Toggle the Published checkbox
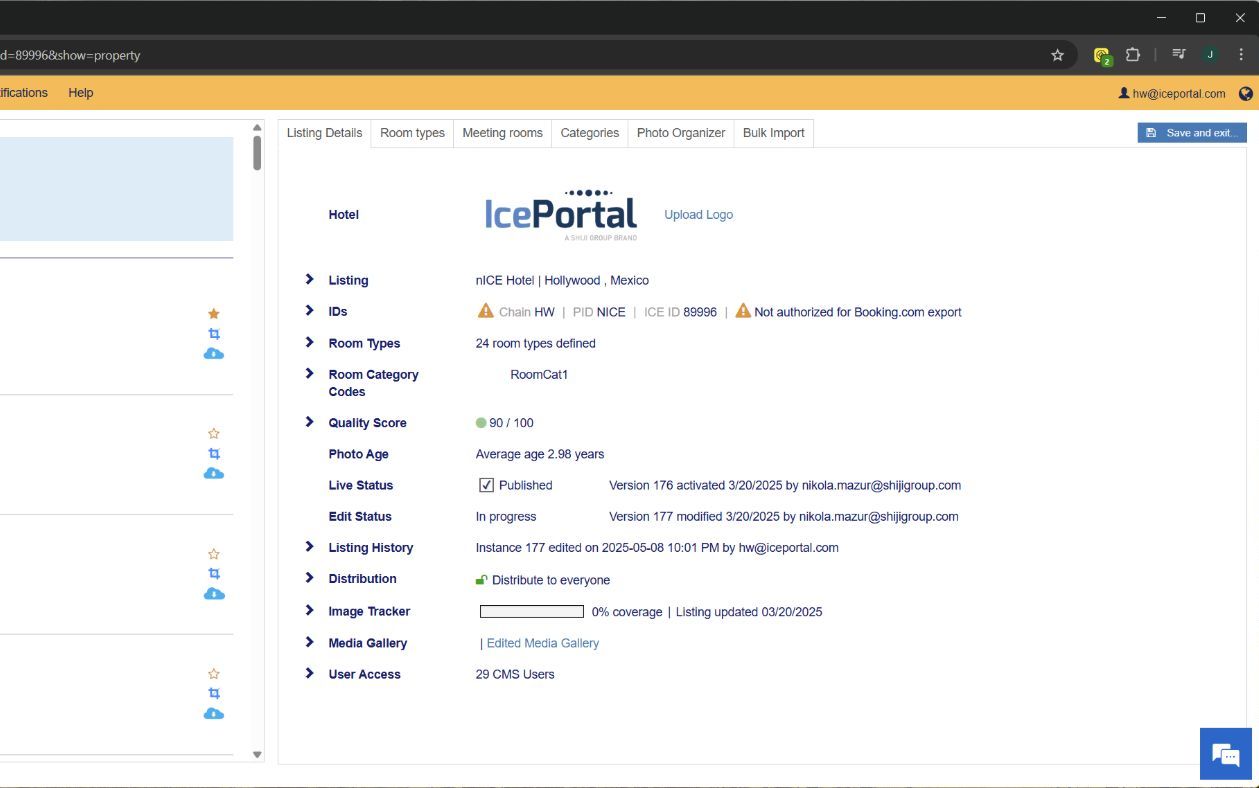1259x788 pixels. coord(486,485)
